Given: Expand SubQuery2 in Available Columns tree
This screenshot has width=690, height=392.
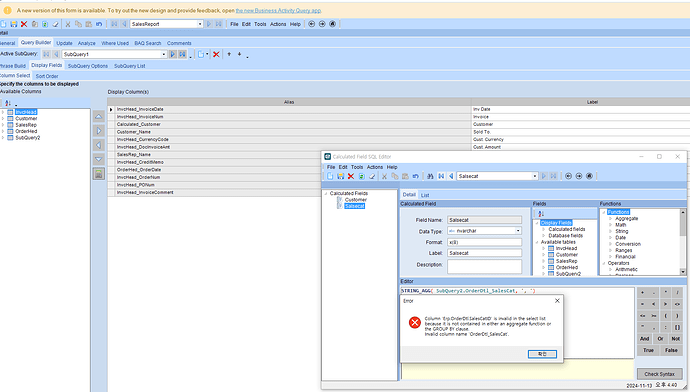Looking at the screenshot, I should pos(3,138).
